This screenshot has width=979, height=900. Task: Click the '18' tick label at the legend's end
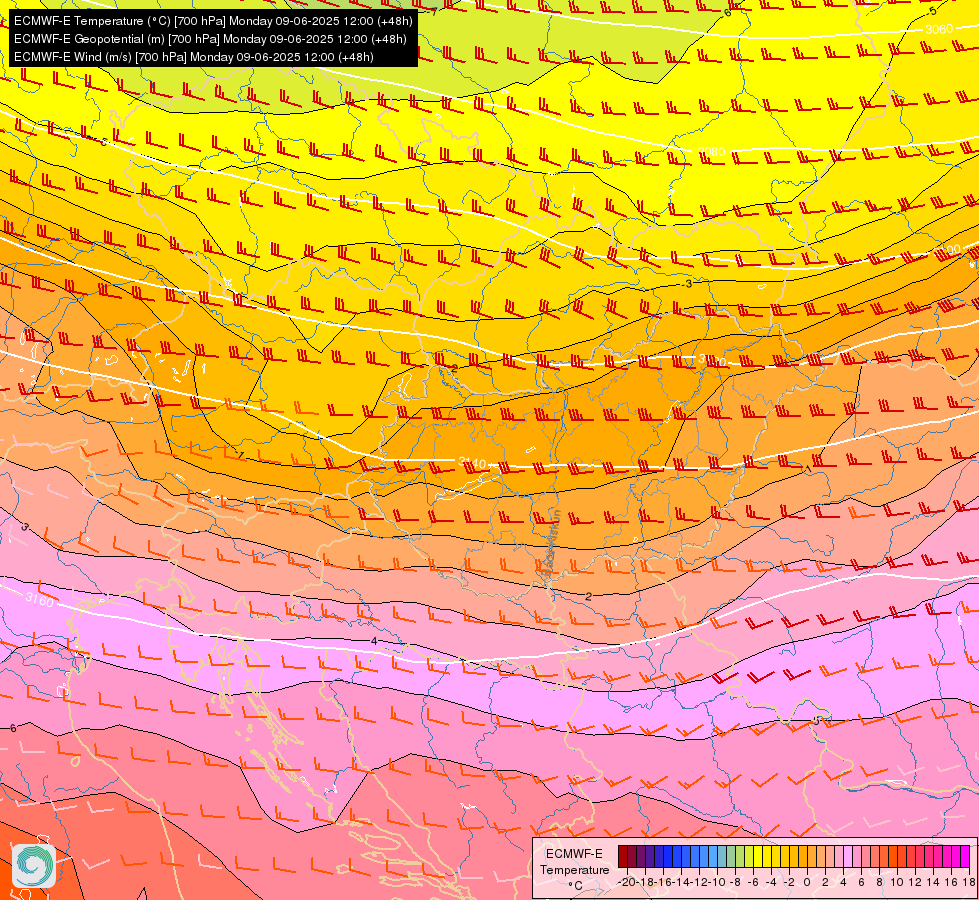click(970, 882)
